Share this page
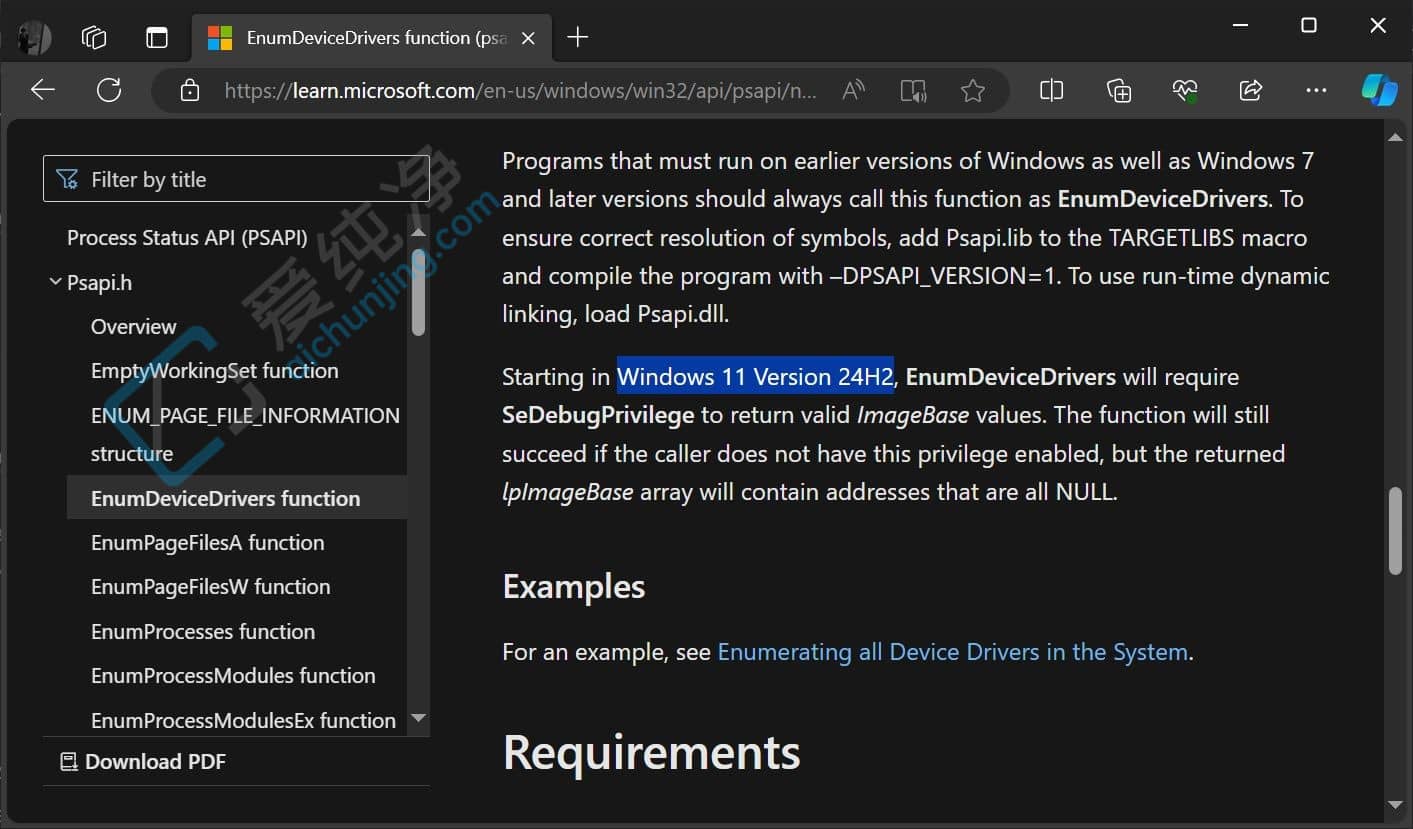This screenshot has height=829, width=1413. pos(1250,90)
